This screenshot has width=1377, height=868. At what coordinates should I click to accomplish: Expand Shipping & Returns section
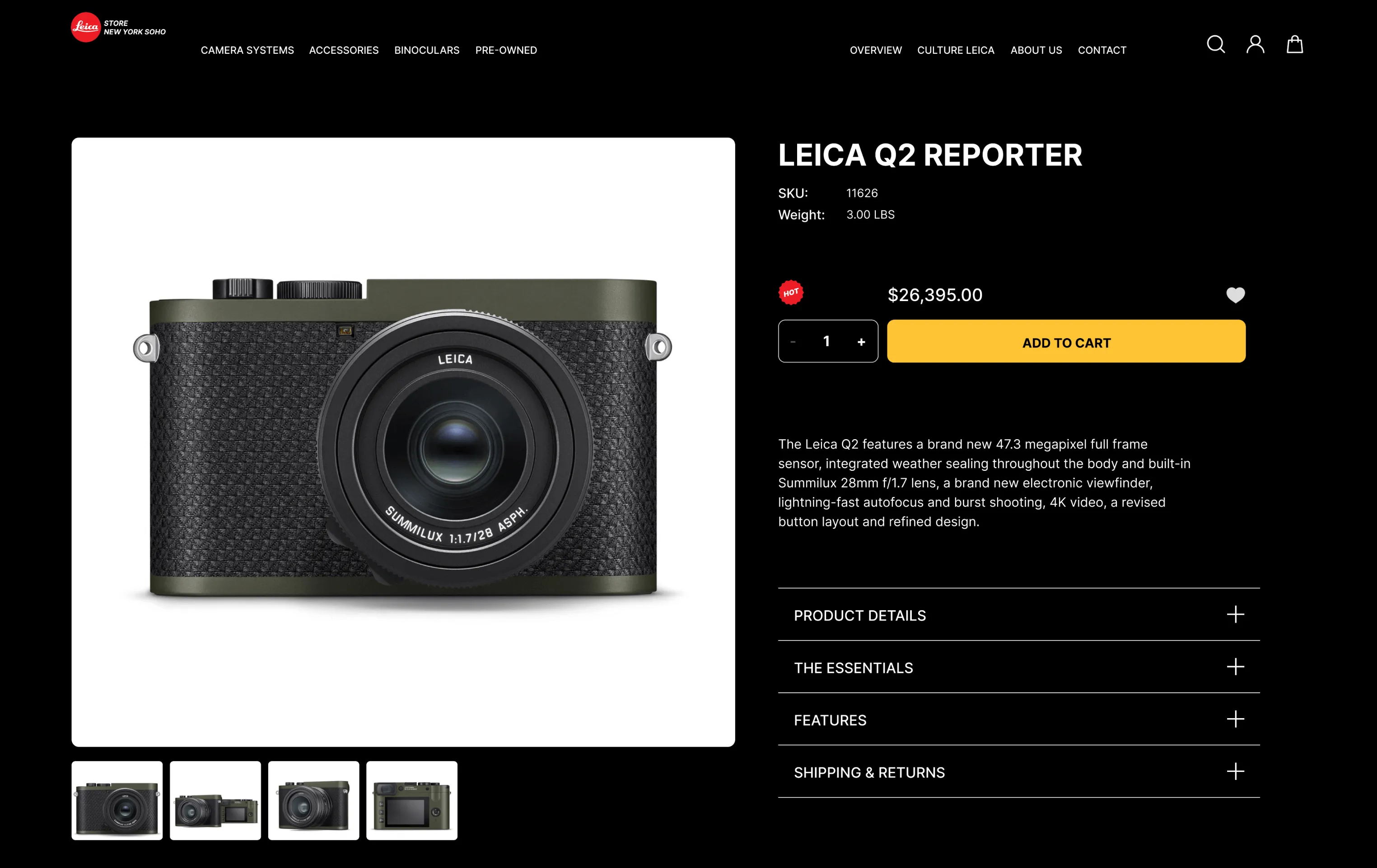[1019, 772]
